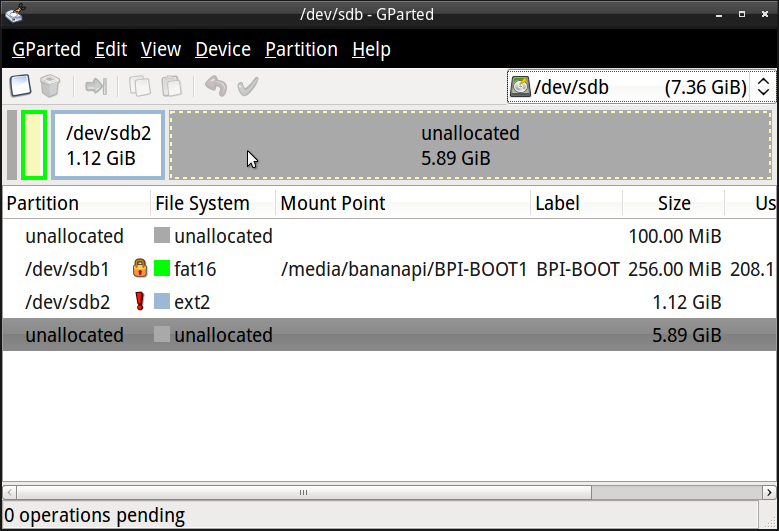Click the Mount Point column header
The height and width of the screenshot is (531, 779).
(x=333, y=203)
